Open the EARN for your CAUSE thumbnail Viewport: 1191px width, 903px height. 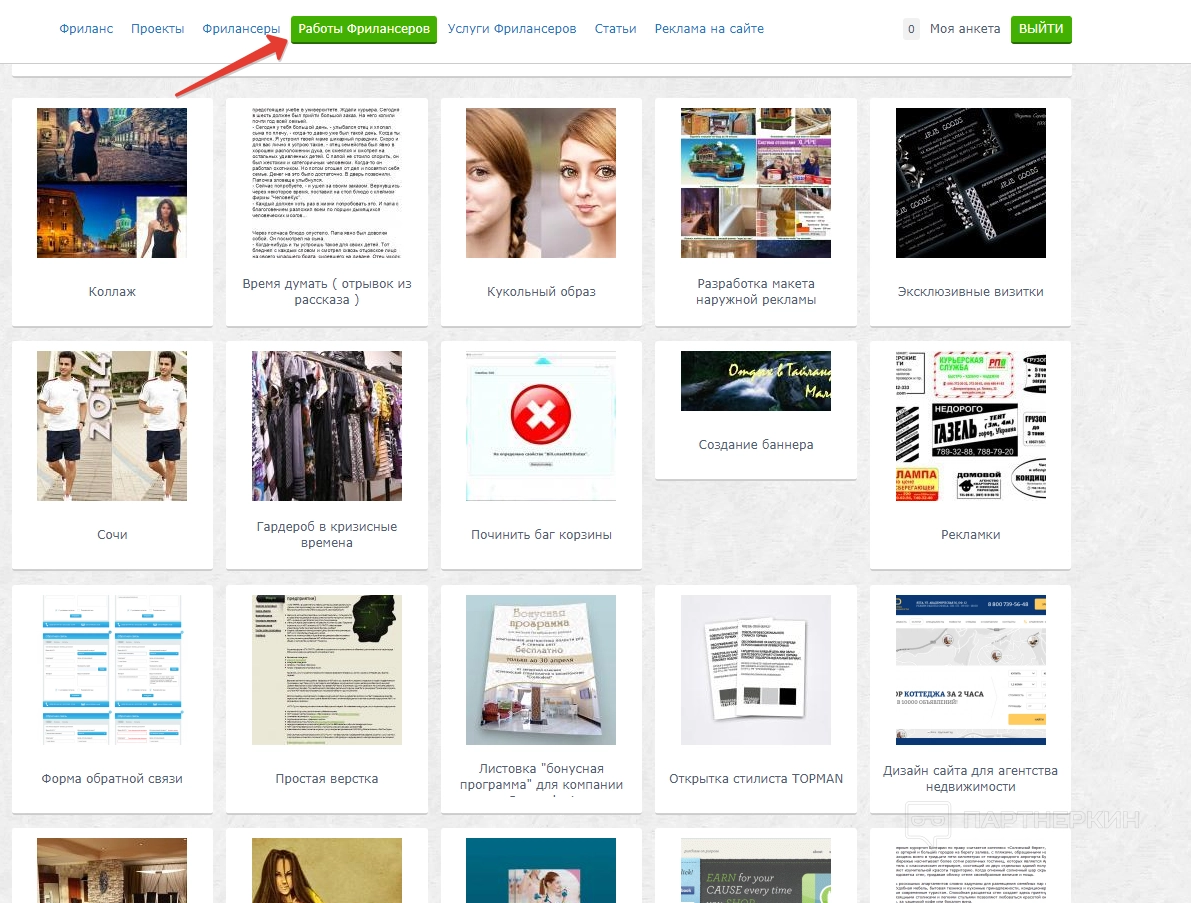tap(756, 870)
